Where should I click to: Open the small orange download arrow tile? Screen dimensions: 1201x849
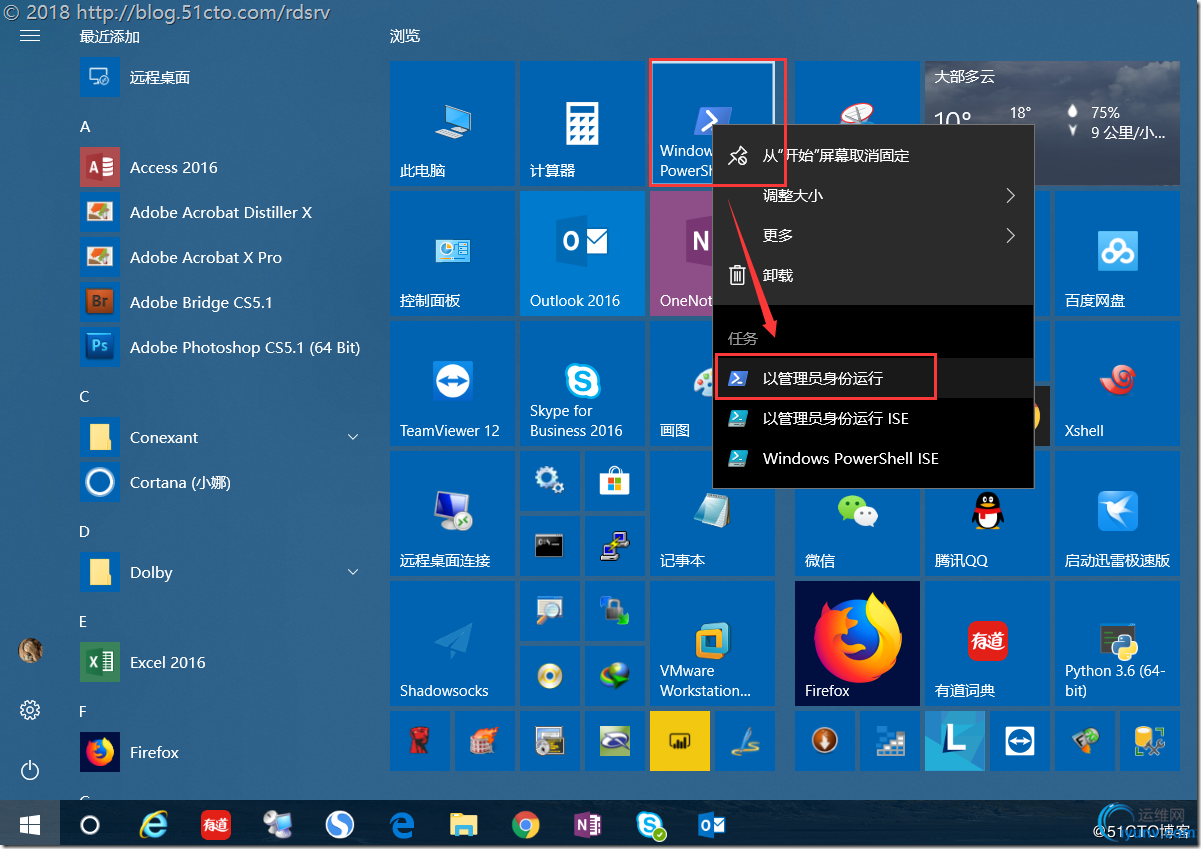[825, 741]
